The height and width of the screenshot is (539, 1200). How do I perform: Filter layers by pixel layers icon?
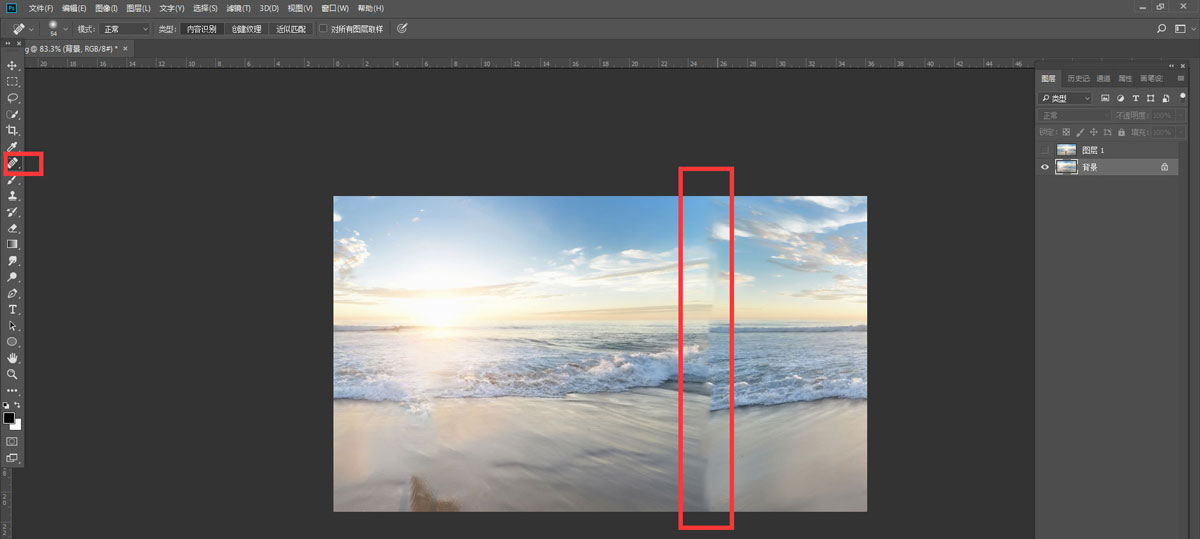click(x=1105, y=98)
